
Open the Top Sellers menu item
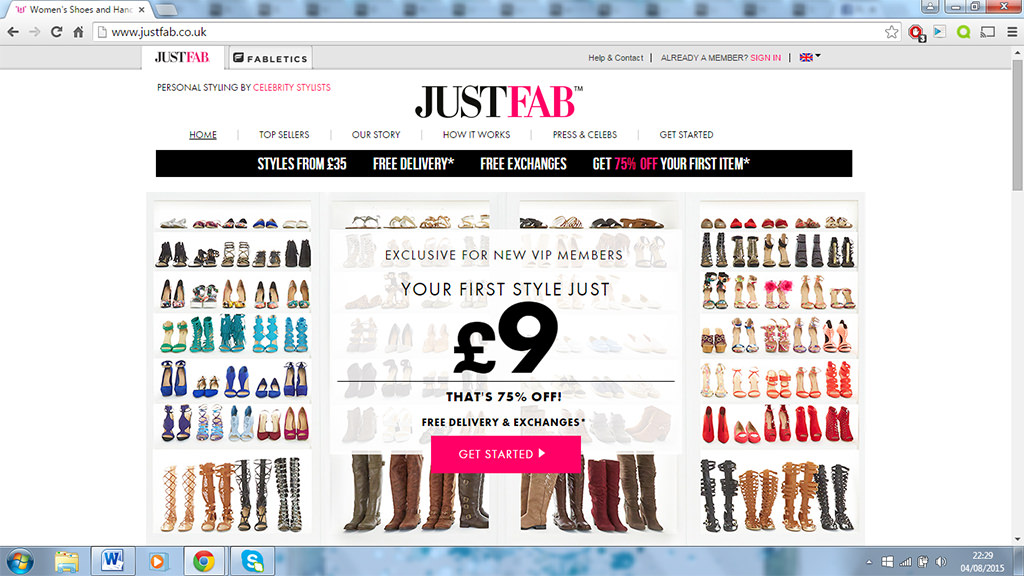pos(284,135)
